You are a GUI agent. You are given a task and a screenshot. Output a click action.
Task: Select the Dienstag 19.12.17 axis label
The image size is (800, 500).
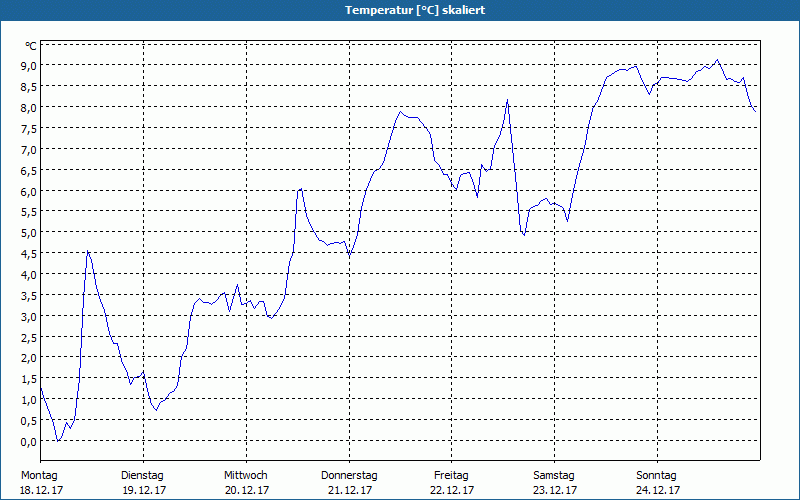(x=143, y=483)
